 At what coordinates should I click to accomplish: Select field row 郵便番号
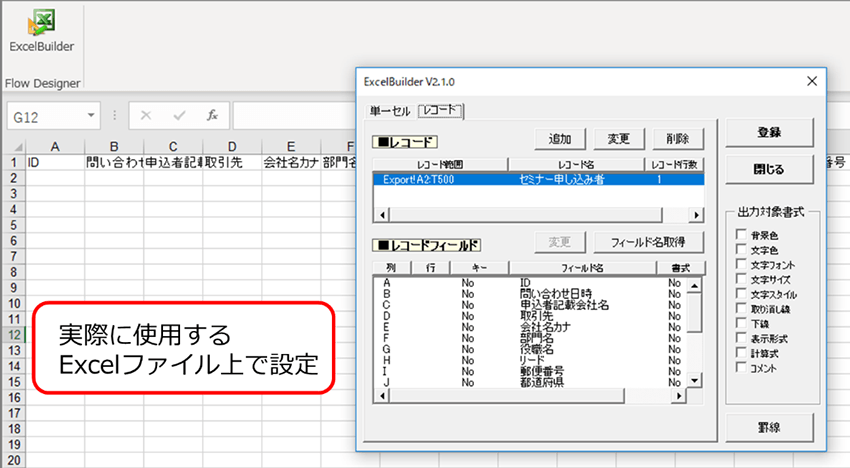tap(531, 371)
